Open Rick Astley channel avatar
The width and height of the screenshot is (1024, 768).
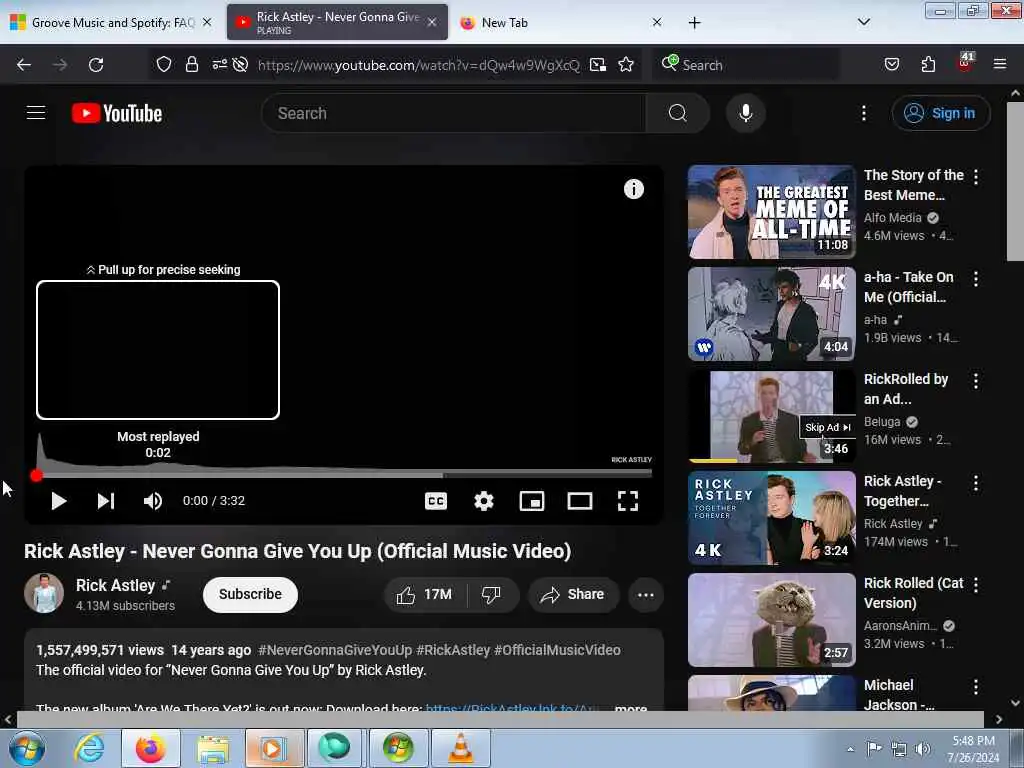[x=44, y=593]
